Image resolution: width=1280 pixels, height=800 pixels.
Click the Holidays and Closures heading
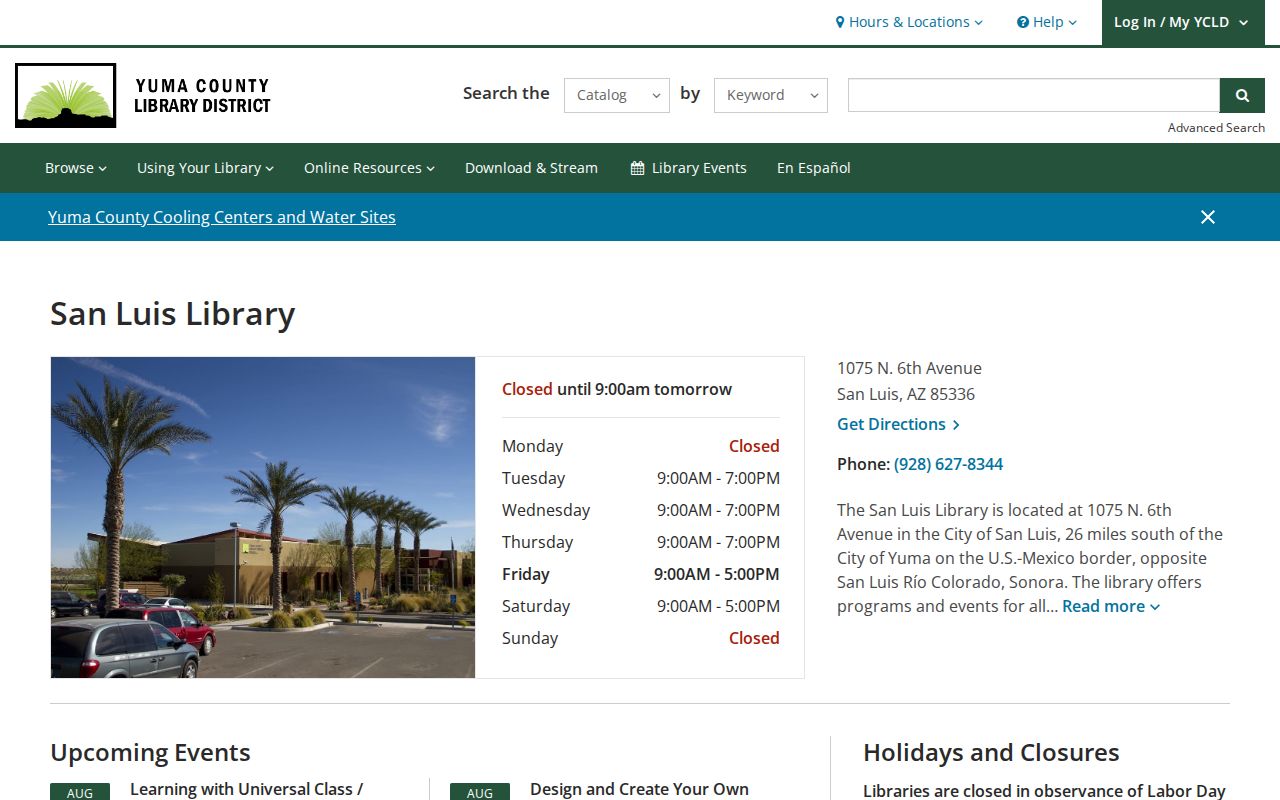click(x=991, y=752)
